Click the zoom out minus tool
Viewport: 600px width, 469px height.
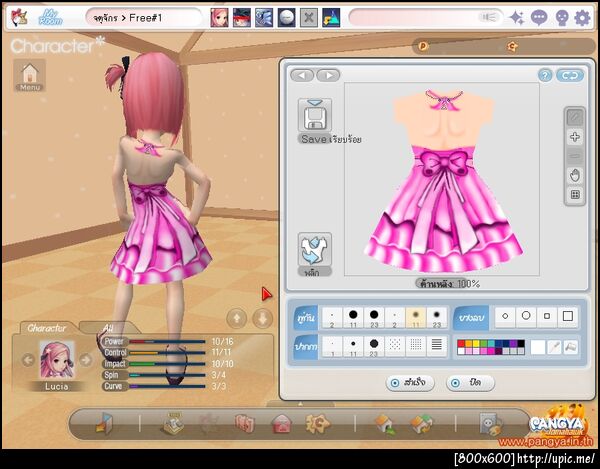tap(575, 156)
